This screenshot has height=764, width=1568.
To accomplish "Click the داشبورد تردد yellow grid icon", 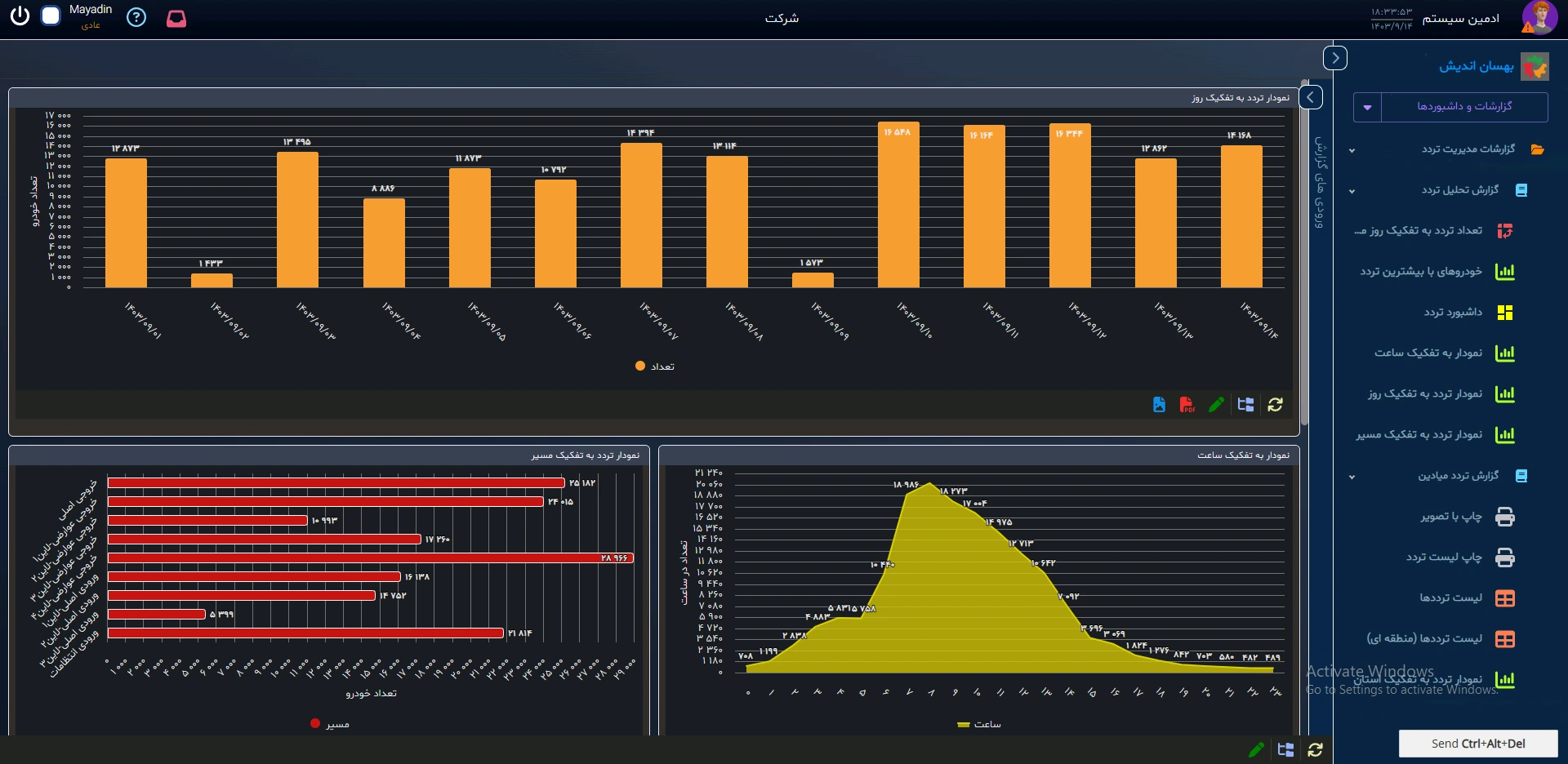I will (1504, 313).
